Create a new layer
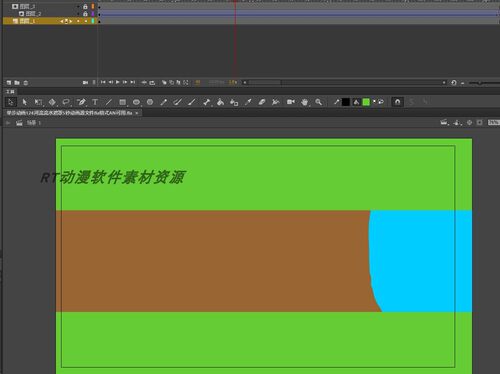The image size is (500, 374). pyautogui.click(x=9, y=83)
